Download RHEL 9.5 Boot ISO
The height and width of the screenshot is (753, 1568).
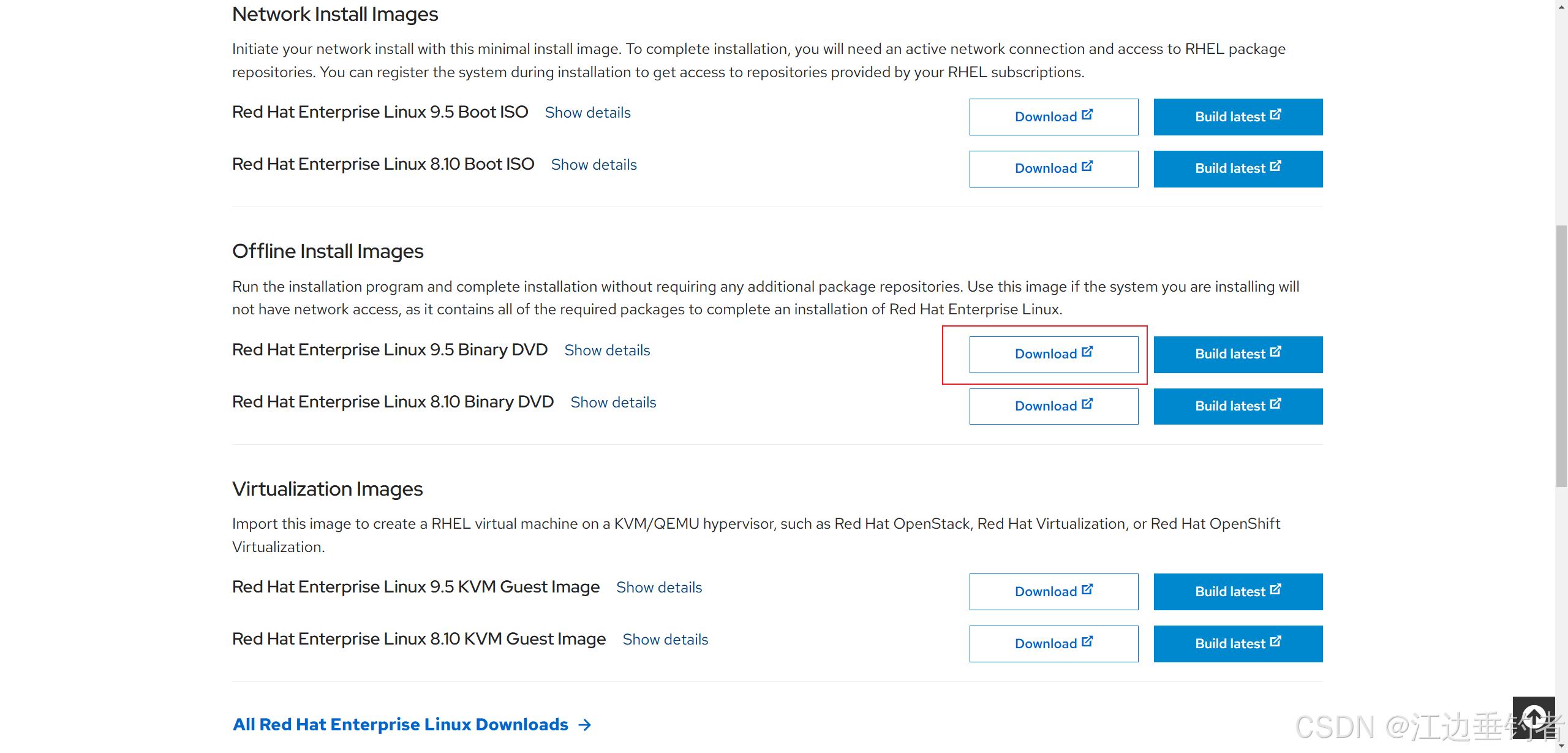(x=1053, y=117)
